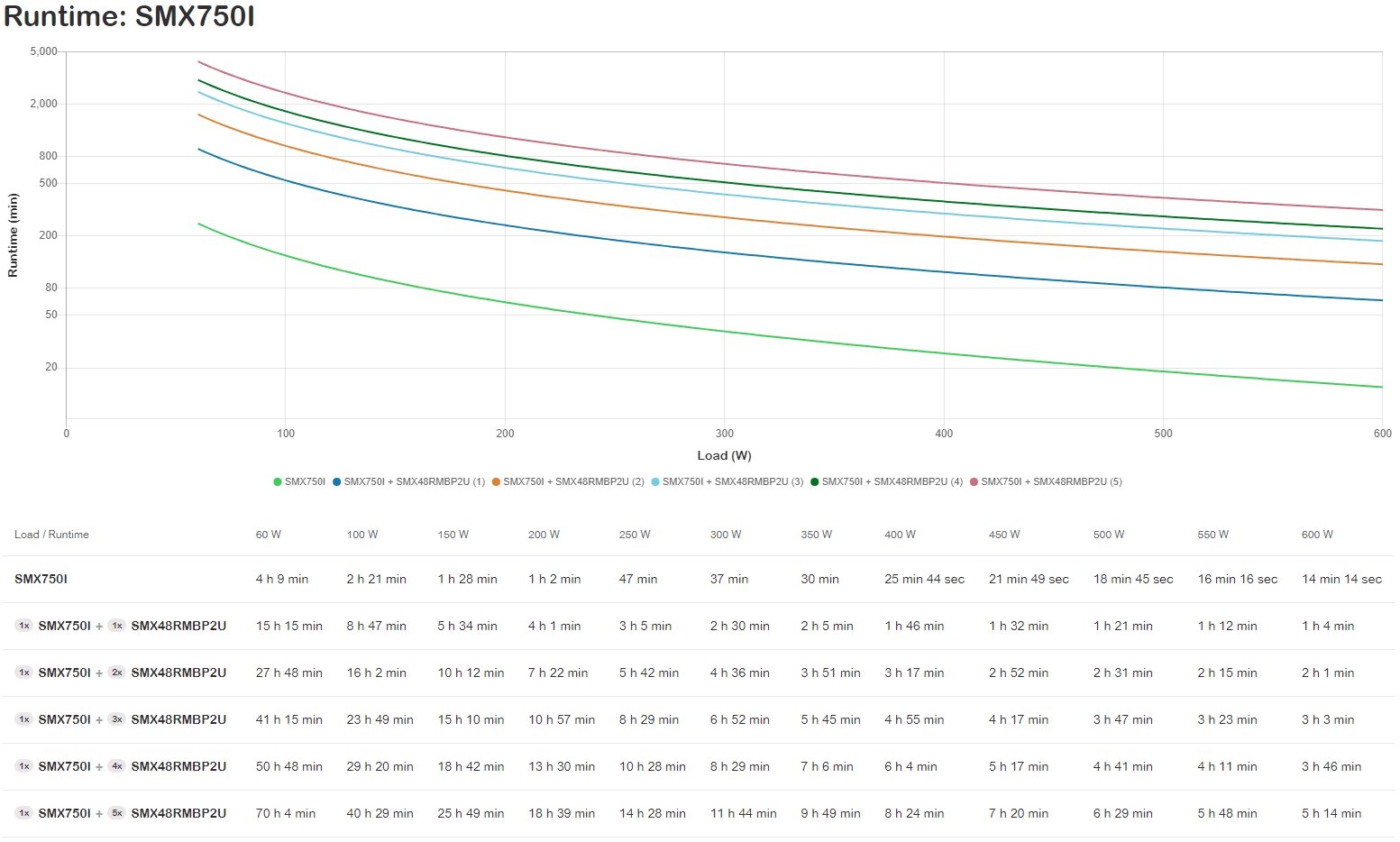This screenshot has width=1400, height=842.
Task: Click the 1x badge before SMX48RMBP2U in the 15 h 15 min row
Action: point(117,626)
